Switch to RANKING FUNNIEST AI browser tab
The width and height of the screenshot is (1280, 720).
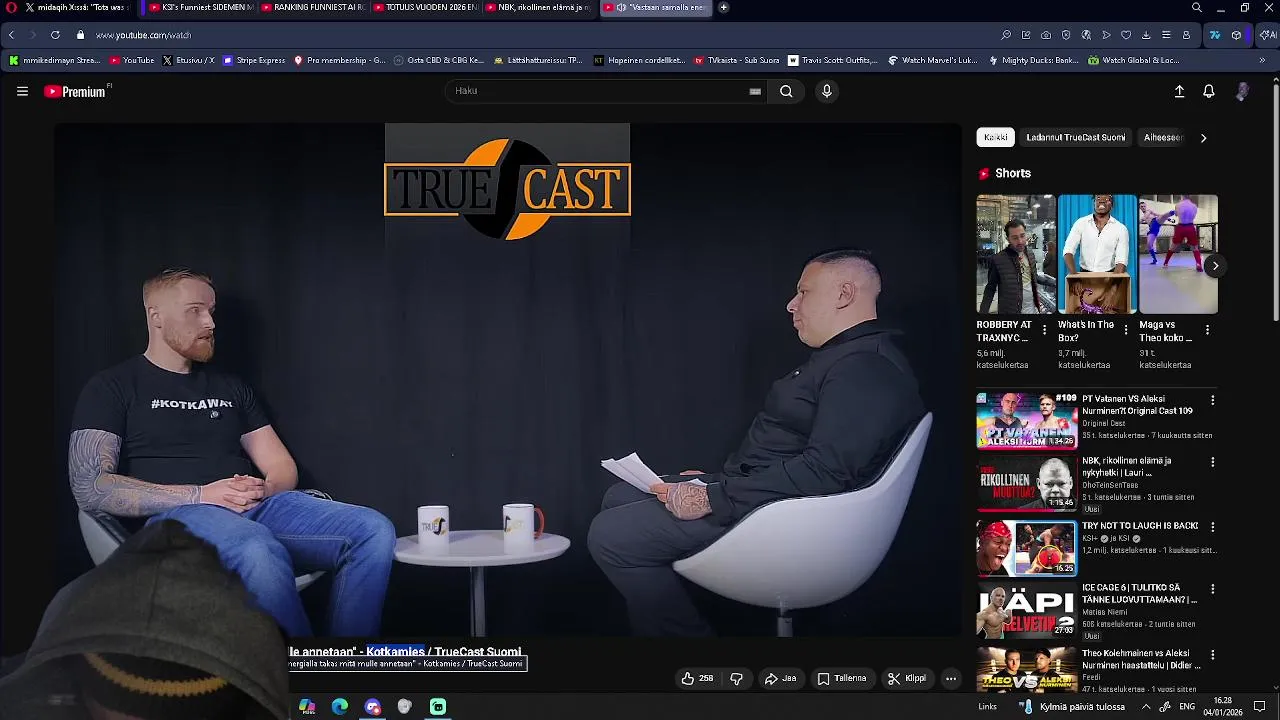tap(312, 7)
